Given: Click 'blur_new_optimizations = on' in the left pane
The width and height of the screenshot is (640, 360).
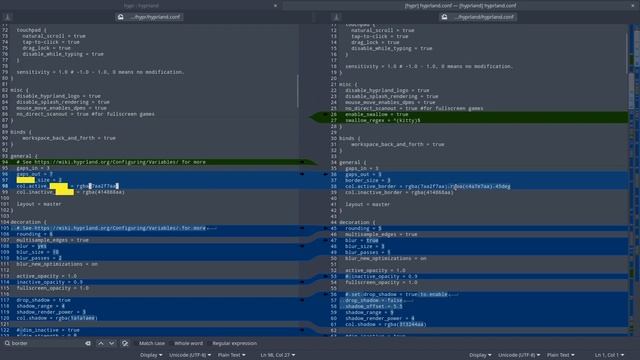Looking at the screenshot, I should click(x=57, y=264).
